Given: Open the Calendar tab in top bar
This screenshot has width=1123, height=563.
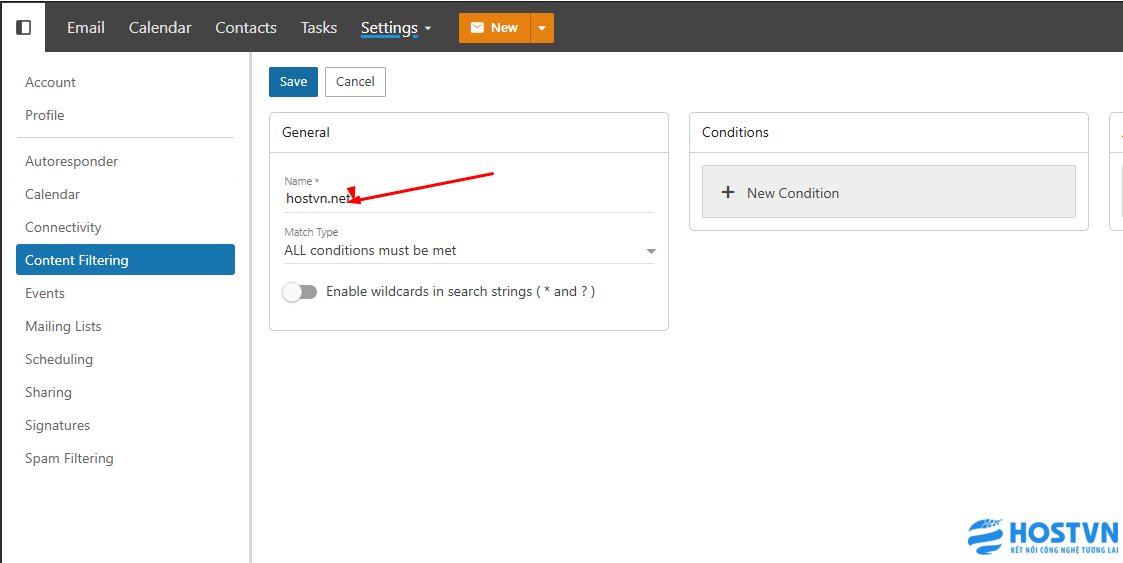Looking at the screenshot, I should 160,28.
